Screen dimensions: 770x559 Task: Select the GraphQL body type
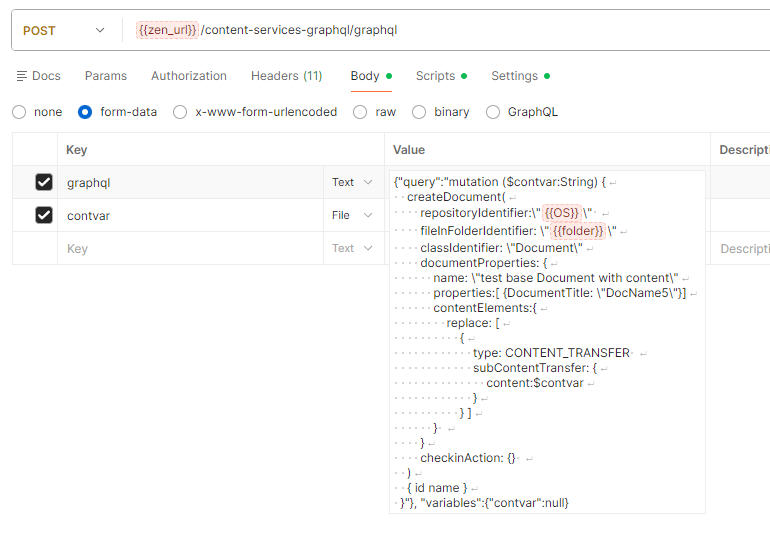point(493,112)
